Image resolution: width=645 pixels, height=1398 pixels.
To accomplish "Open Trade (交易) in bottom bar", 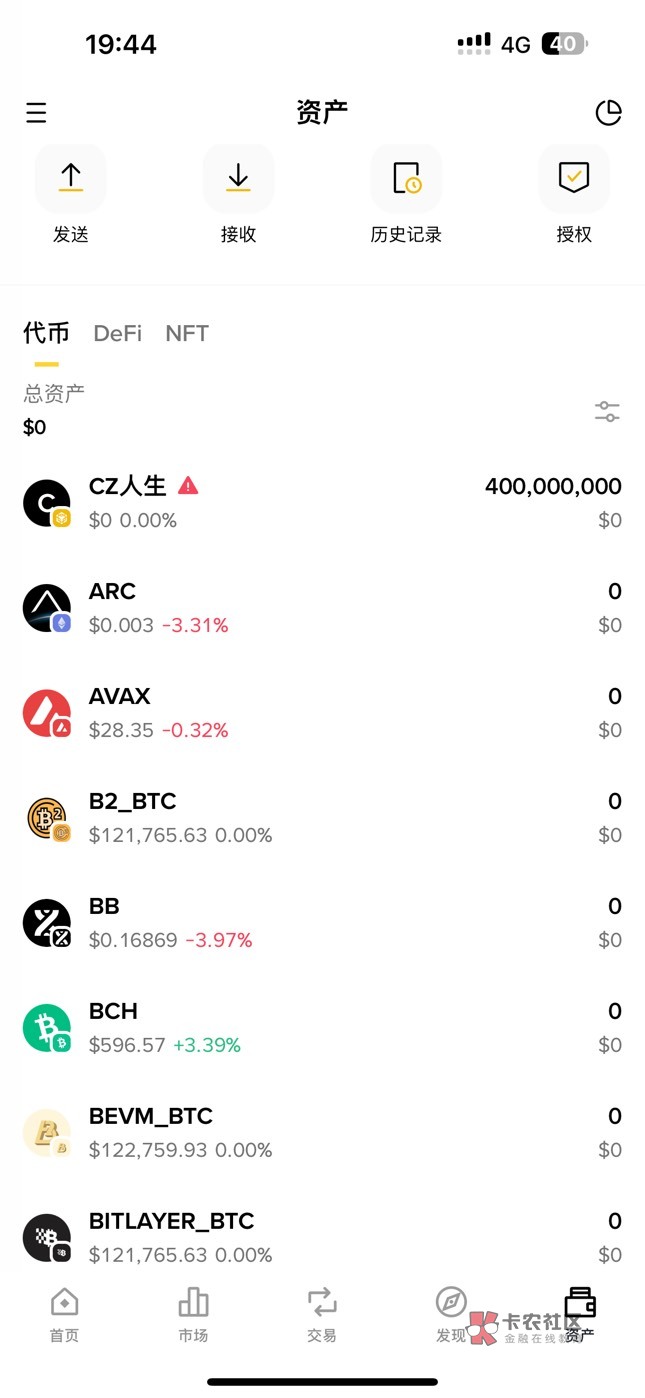I will (x=322, y=1314).
